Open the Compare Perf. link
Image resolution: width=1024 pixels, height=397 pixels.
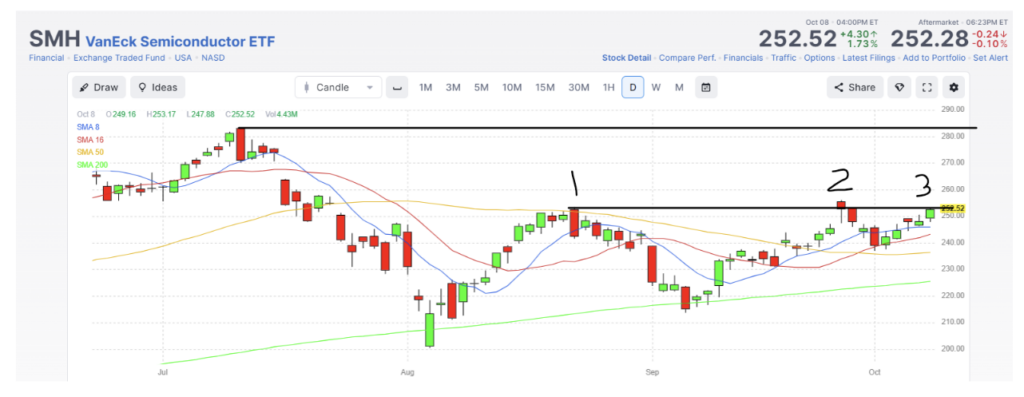pos(687,58)
